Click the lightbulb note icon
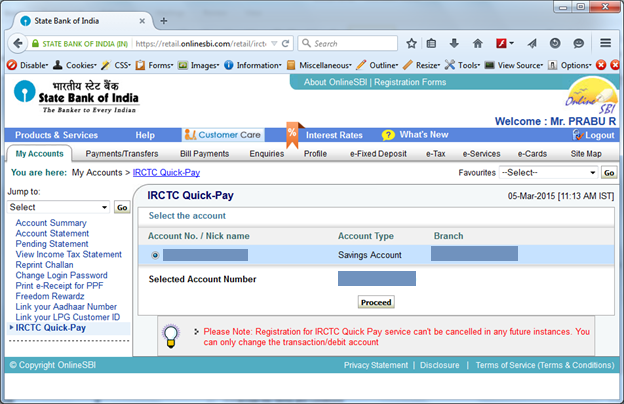 (x=171, y=336)
